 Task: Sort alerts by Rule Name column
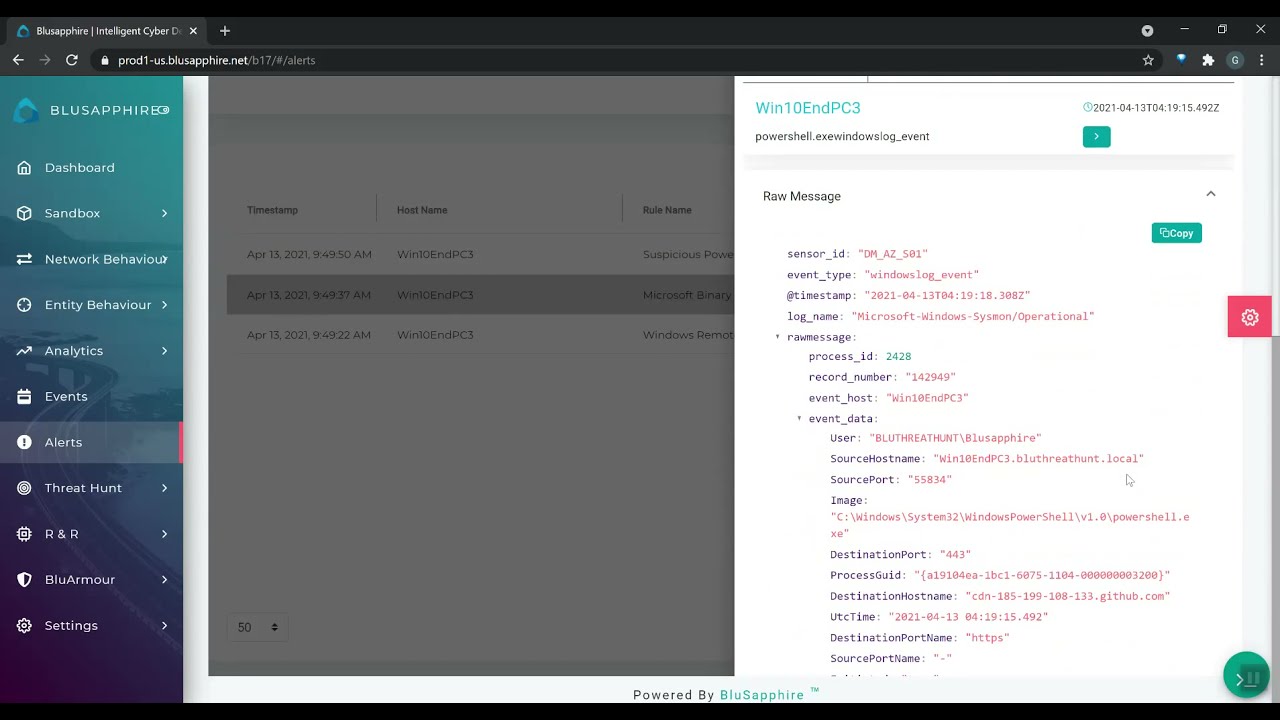pos(667,210)
